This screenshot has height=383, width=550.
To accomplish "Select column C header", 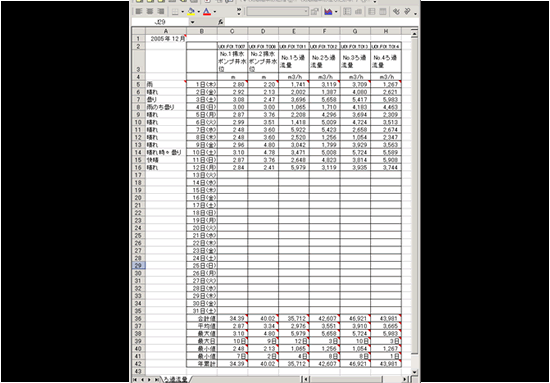I will tap(233, 31).
